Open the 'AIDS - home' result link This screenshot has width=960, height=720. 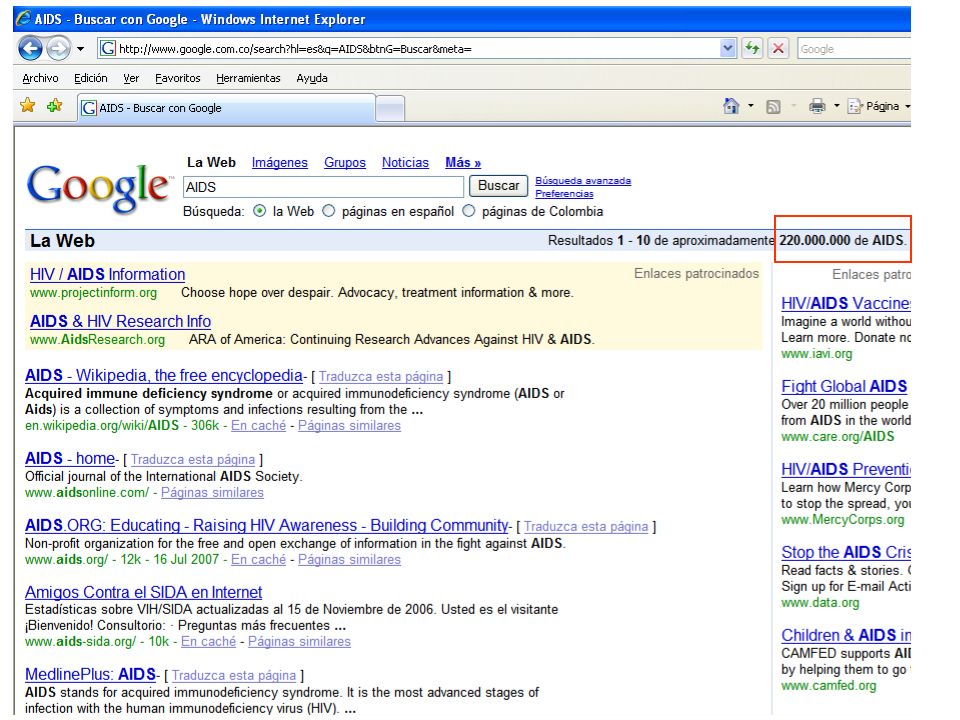pyautogui.click(x=70, y=458)
